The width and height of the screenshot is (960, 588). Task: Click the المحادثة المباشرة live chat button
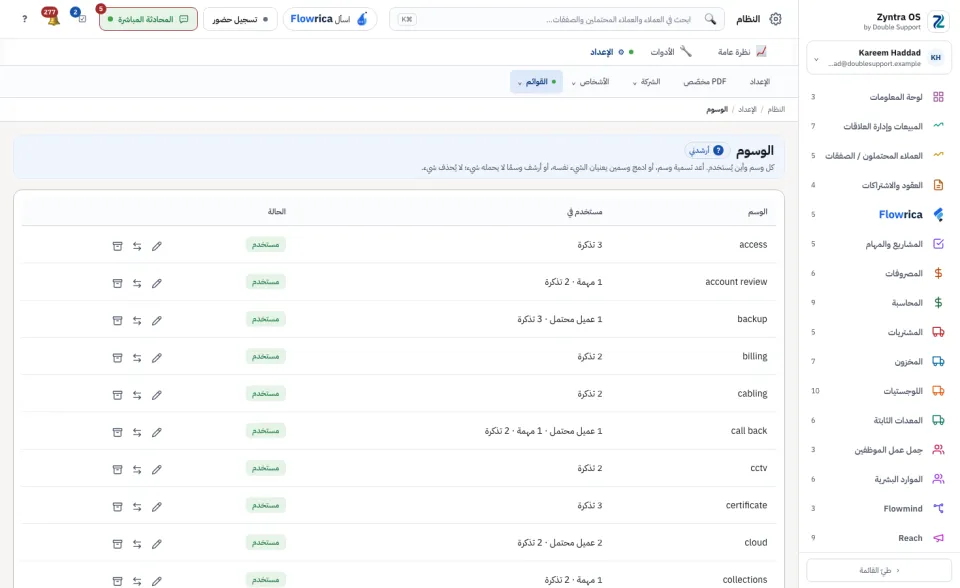point(148,19)
